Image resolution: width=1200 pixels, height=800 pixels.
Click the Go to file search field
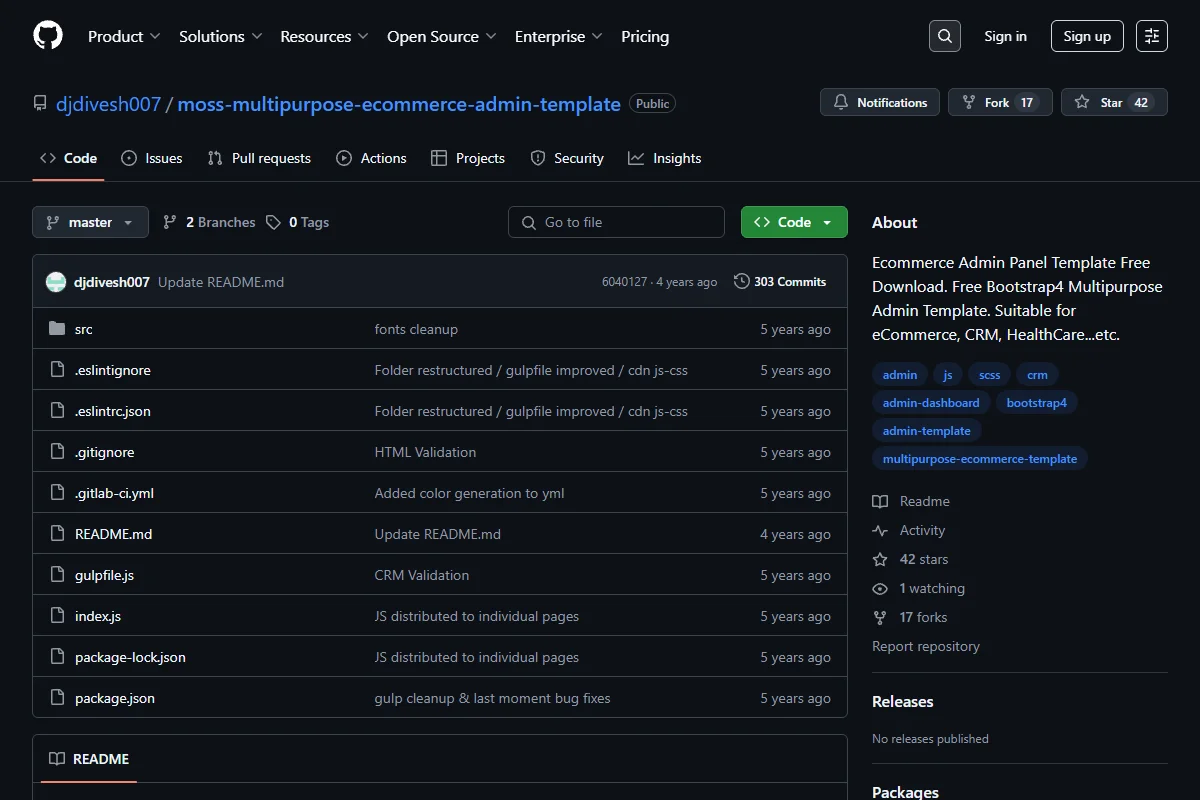pyautogui.click(x=616, y=222)
